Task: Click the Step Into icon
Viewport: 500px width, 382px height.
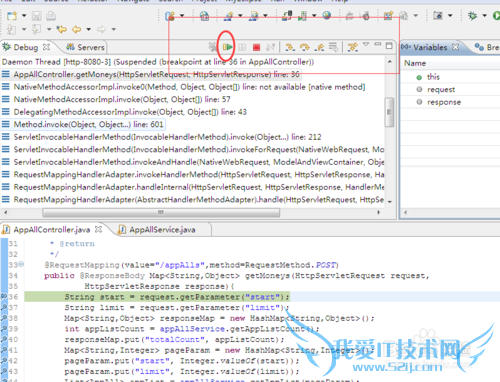Action: tap(290, 47)
